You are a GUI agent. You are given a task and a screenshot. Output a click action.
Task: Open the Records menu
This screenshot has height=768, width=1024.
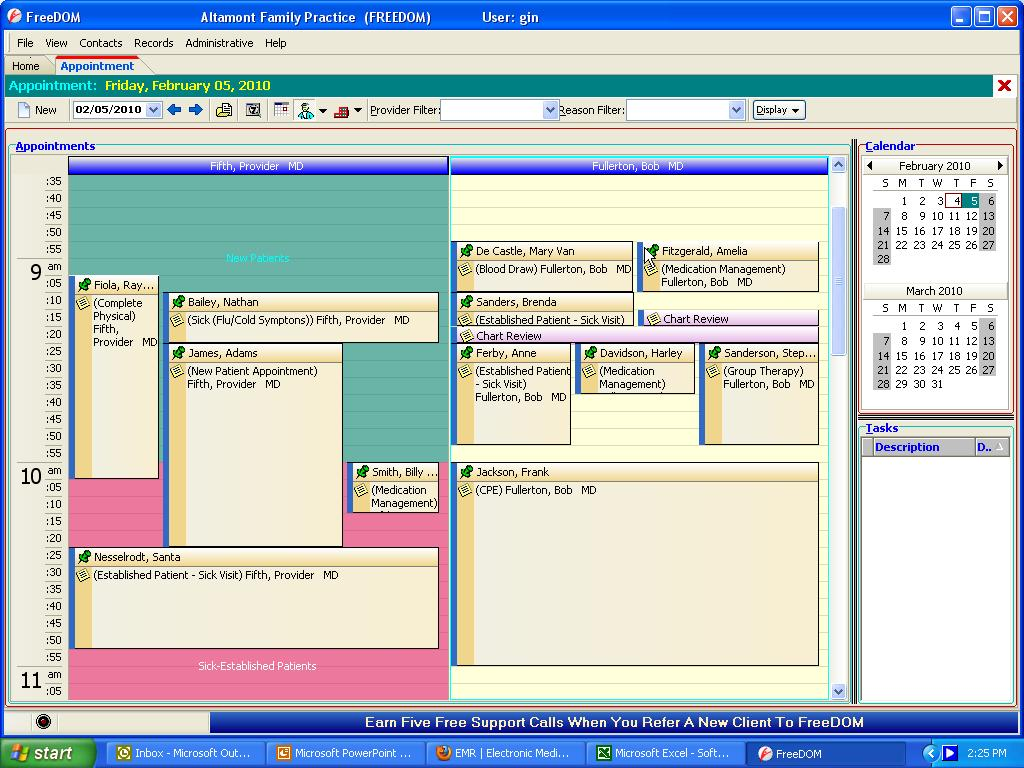coord(153,43)
